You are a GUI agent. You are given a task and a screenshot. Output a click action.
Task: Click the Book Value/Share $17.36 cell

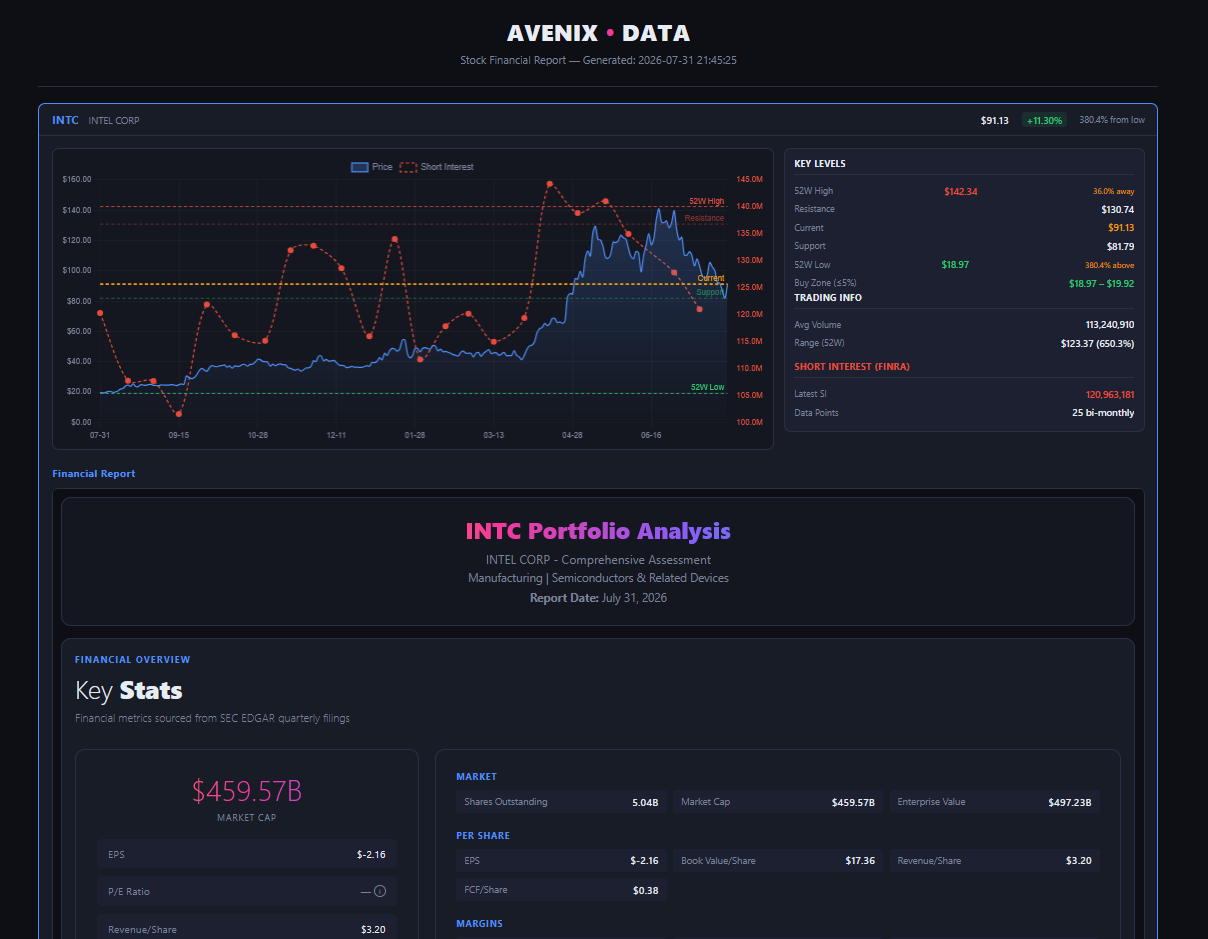click(x=778, y=860)
